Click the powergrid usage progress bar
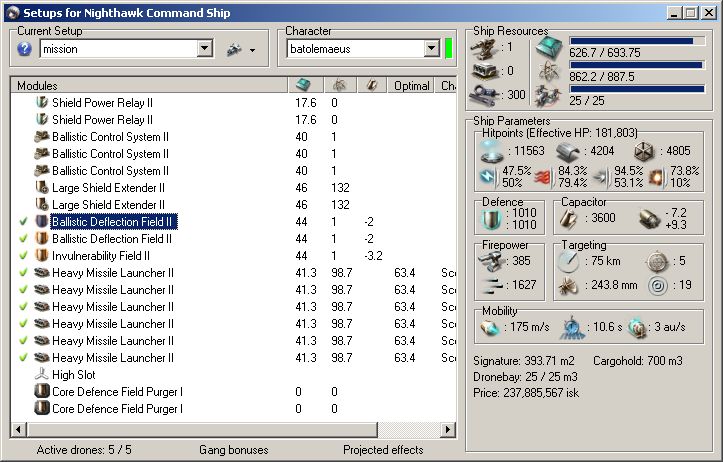The image size is (723, 462). coord(637,65)
